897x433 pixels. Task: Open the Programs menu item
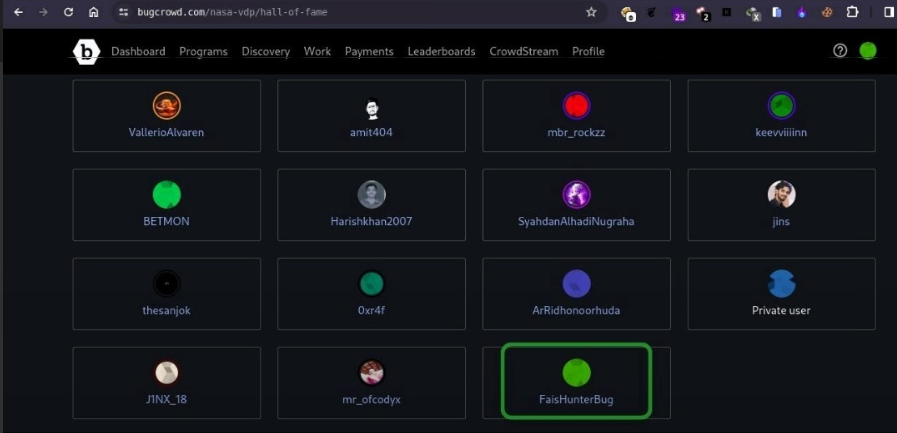[x=203, y=52]
